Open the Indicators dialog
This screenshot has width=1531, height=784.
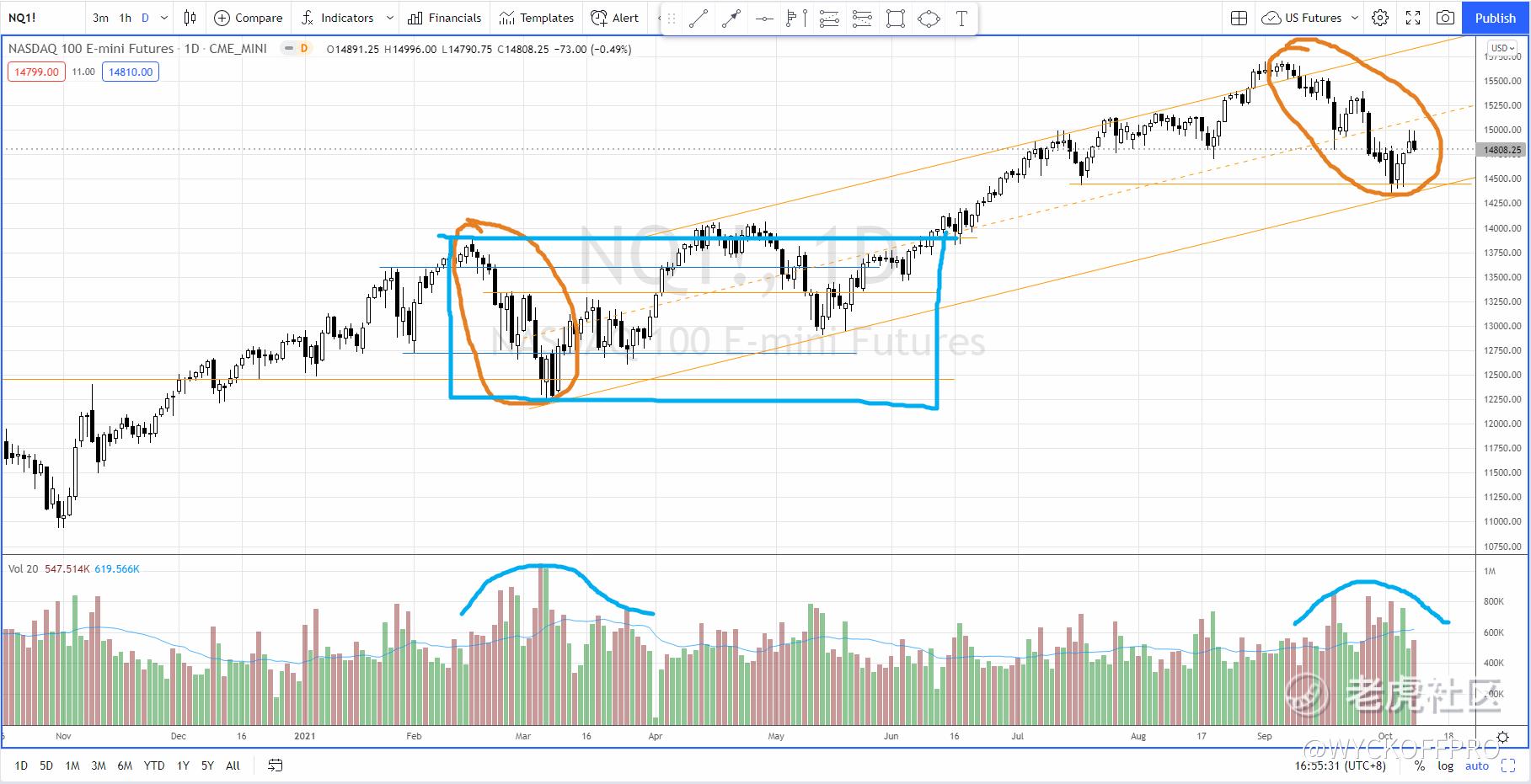coord(338,18)
